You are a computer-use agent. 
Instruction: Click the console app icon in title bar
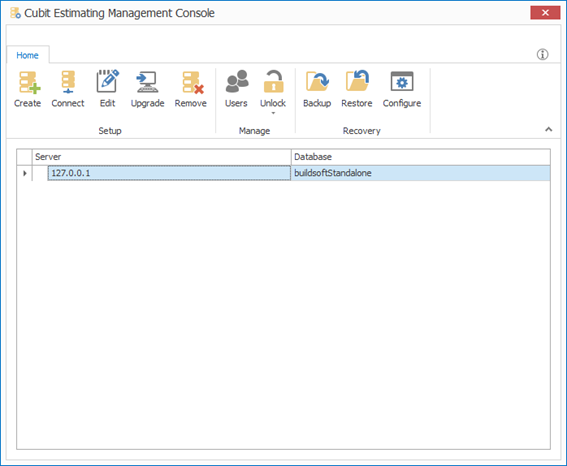click(15, 13)
